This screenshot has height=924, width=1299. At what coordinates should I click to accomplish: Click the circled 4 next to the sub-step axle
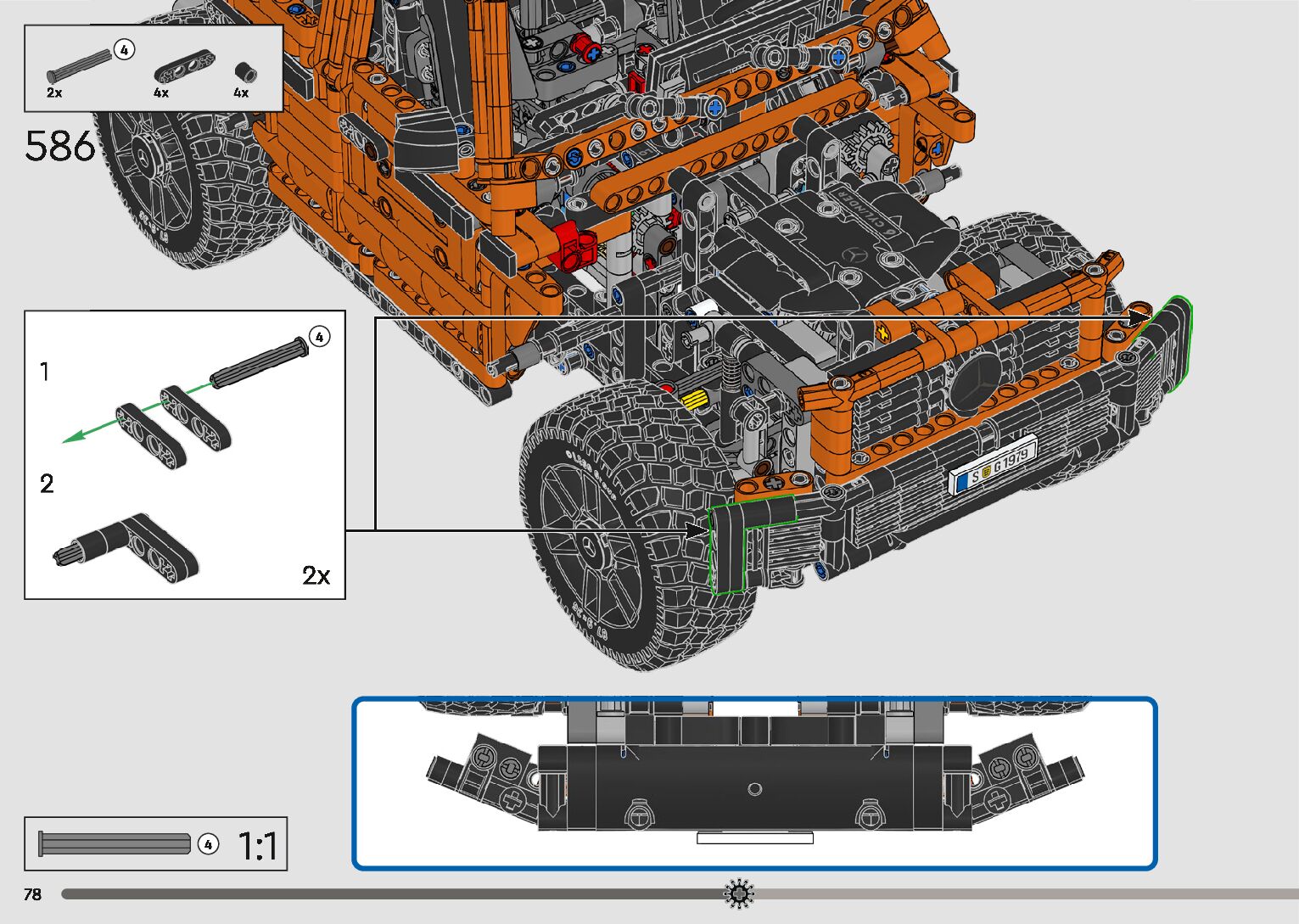[319, 337]
